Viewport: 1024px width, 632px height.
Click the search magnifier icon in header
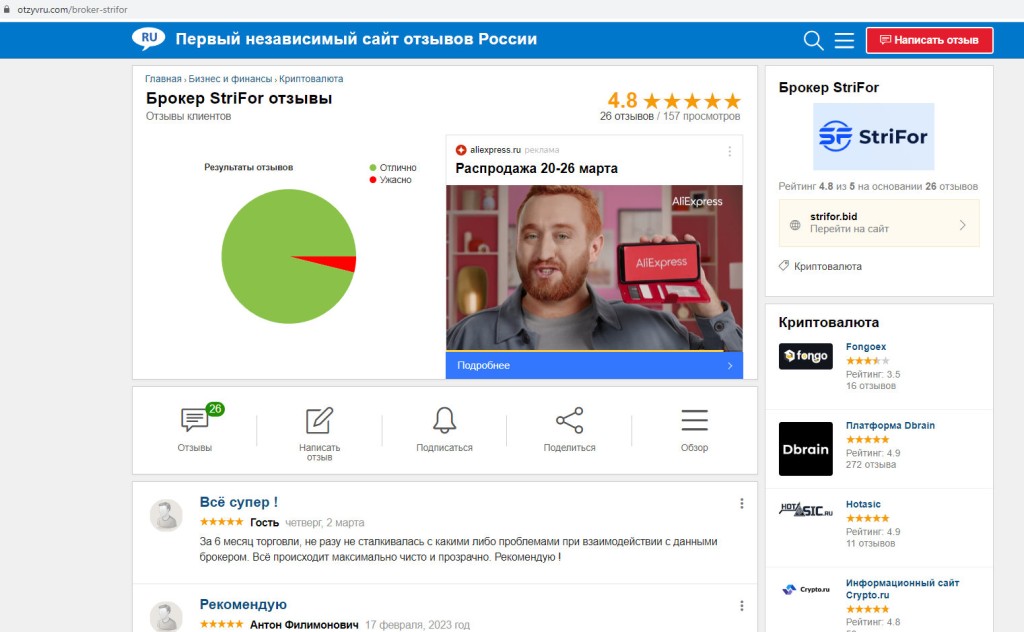[813, 40]
